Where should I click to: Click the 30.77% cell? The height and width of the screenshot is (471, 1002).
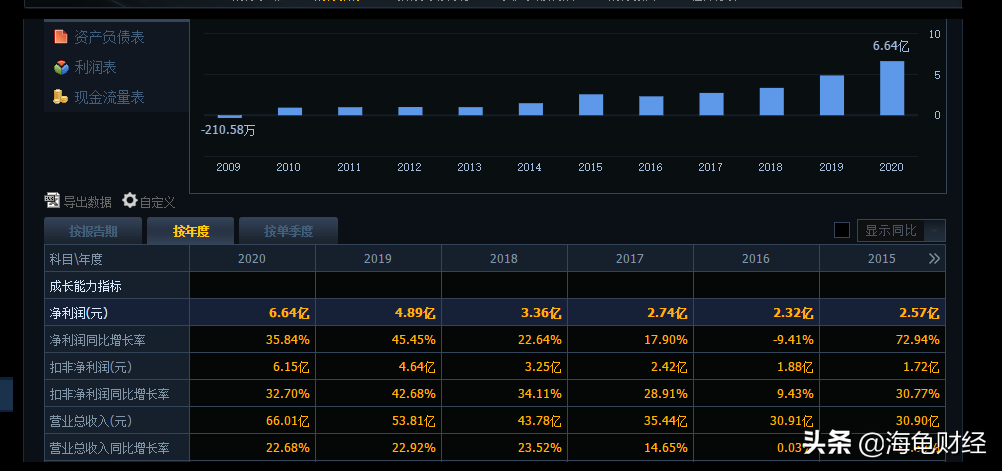[x=882, y=394]
